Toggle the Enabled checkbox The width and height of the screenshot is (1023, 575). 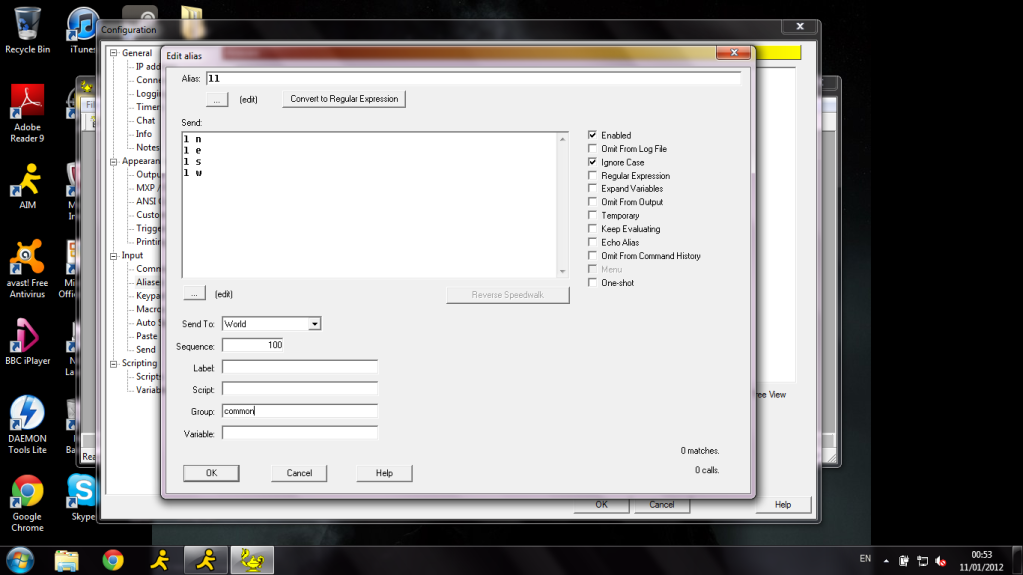click(x=592, y=135)
